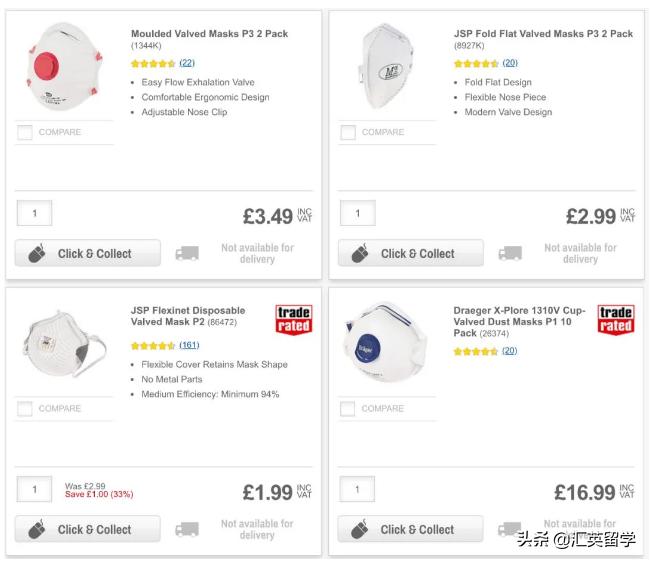Tick Compare checkbox for Moulded Valved Masks
Viewport: 650px width, 562px height.
pyautogui.click(x=25, y=132)
